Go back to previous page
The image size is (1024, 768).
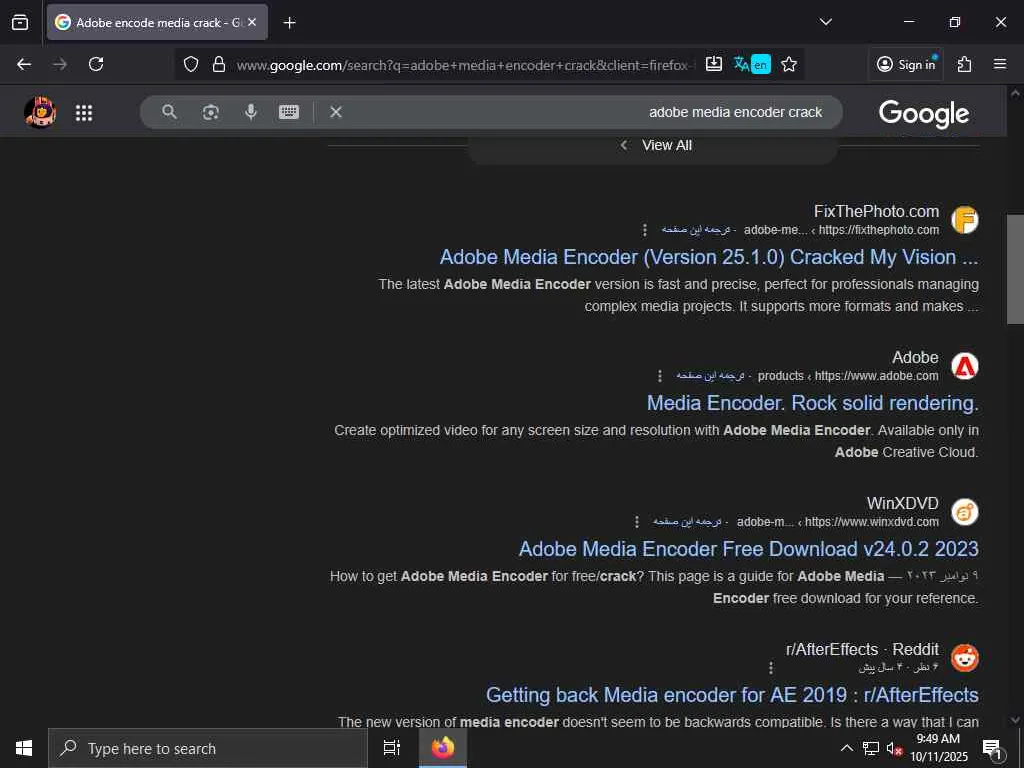(x=24, y=64)
